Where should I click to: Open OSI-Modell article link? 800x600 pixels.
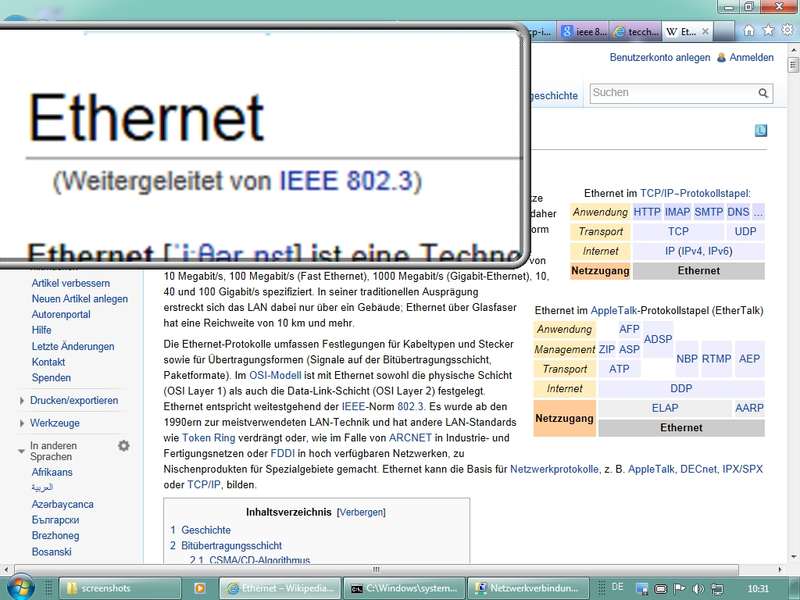(275, 376)
